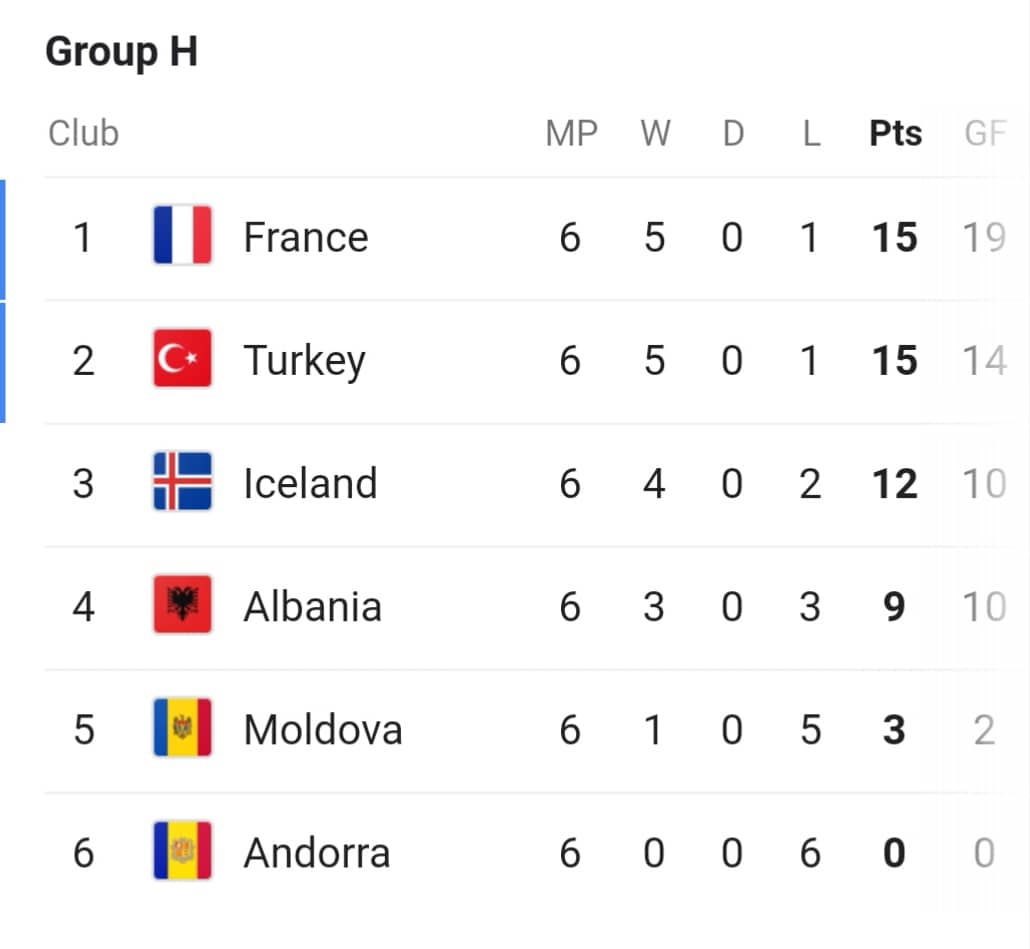Click the MP column header
This screenshot has height=949, width=1030.
571,133
